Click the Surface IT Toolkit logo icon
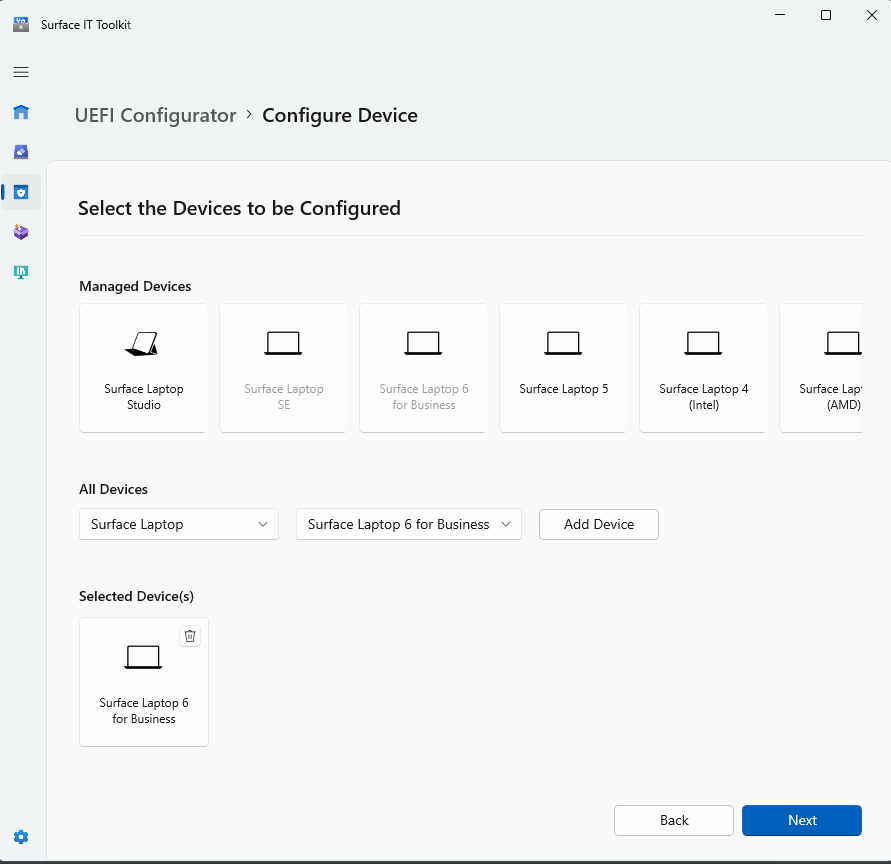 [x=21, y=24]
